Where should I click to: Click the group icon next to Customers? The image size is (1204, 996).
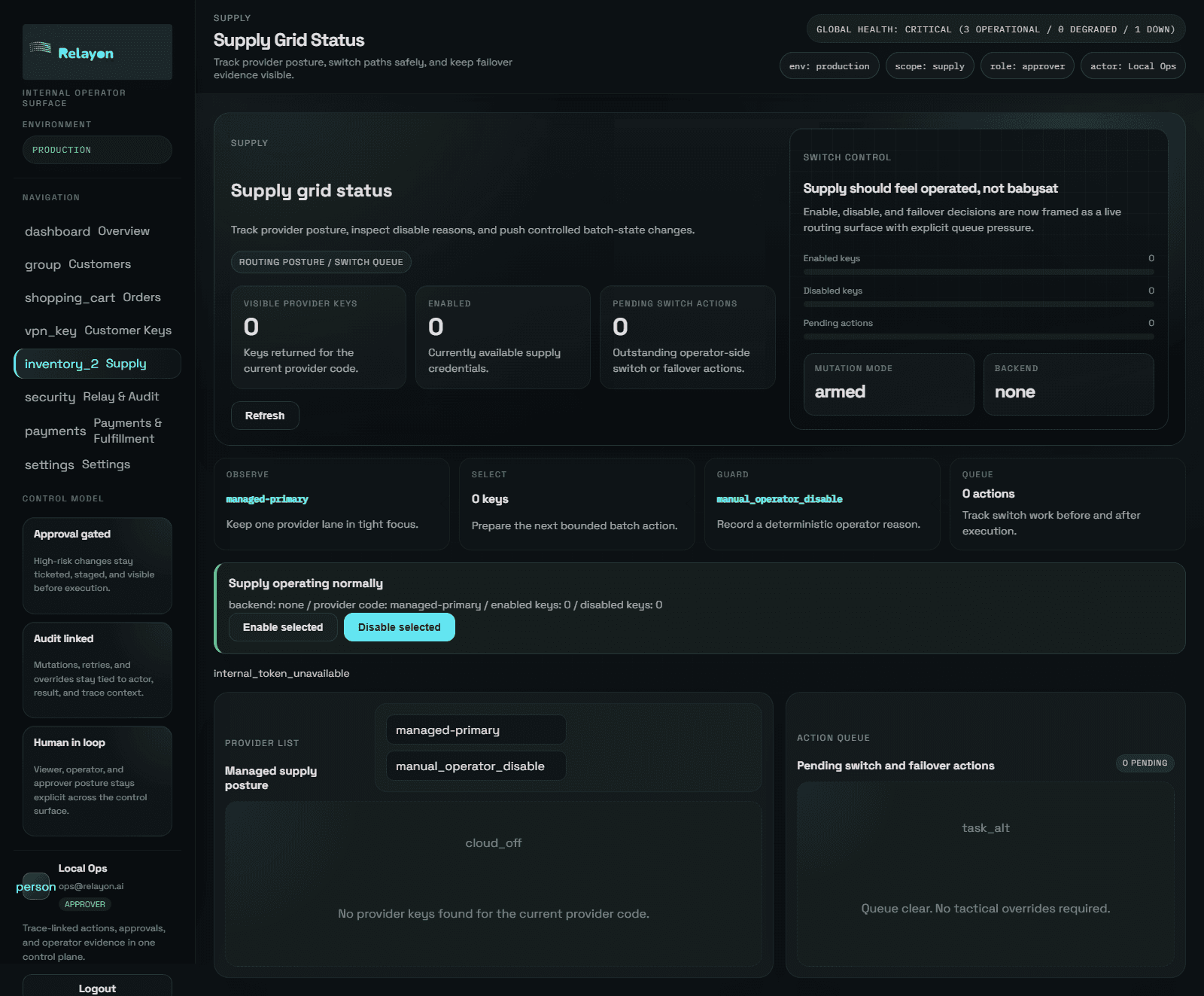43,264
